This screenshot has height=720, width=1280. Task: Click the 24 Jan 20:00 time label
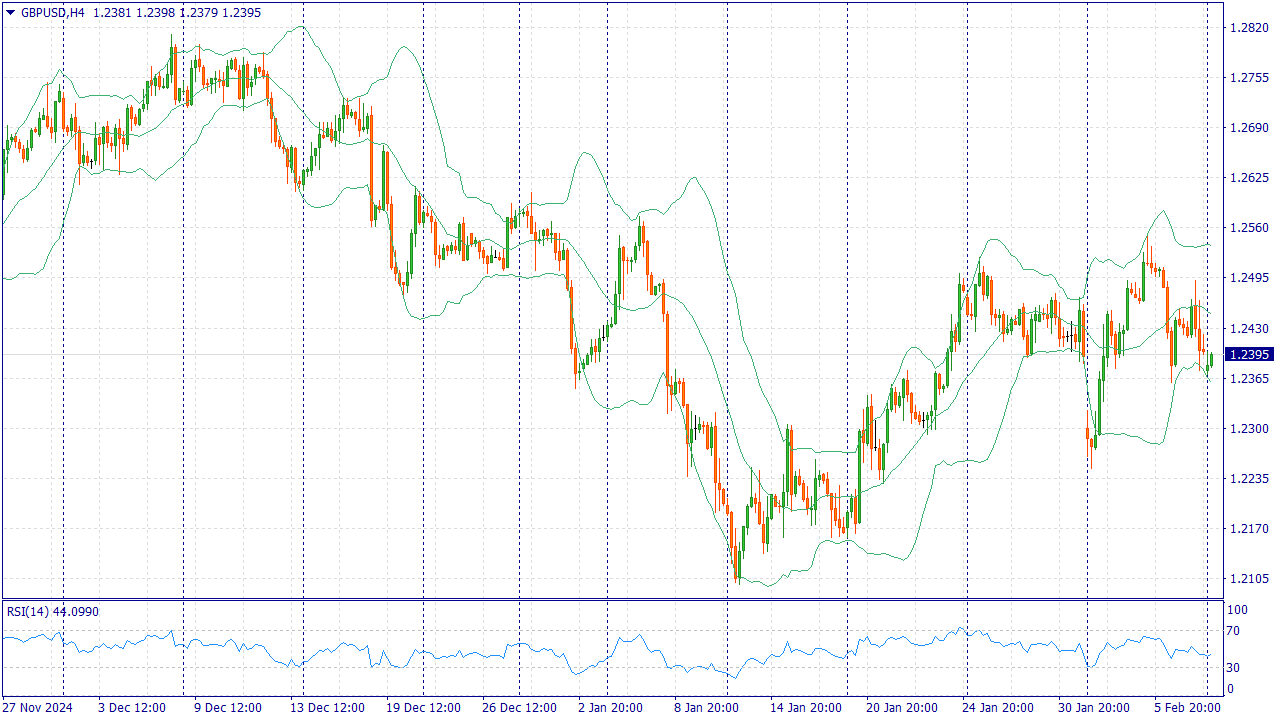click(998, 708)
